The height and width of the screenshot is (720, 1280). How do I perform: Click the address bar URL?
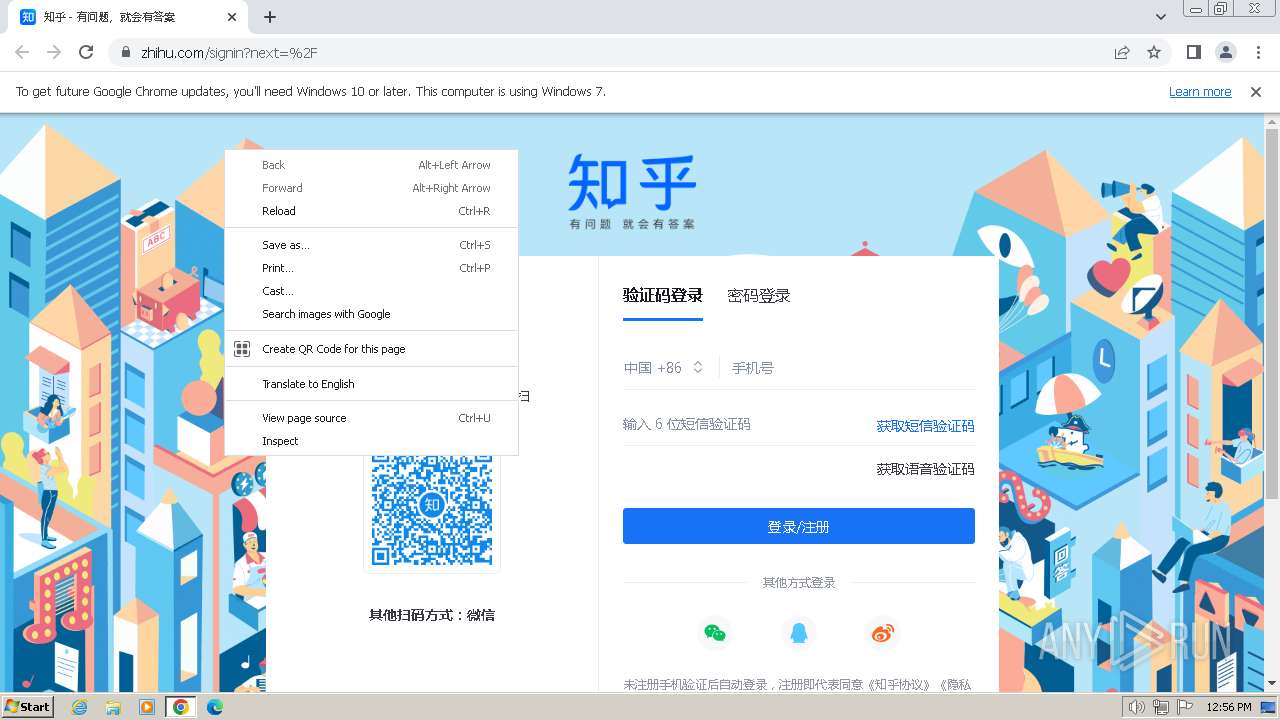230,52
